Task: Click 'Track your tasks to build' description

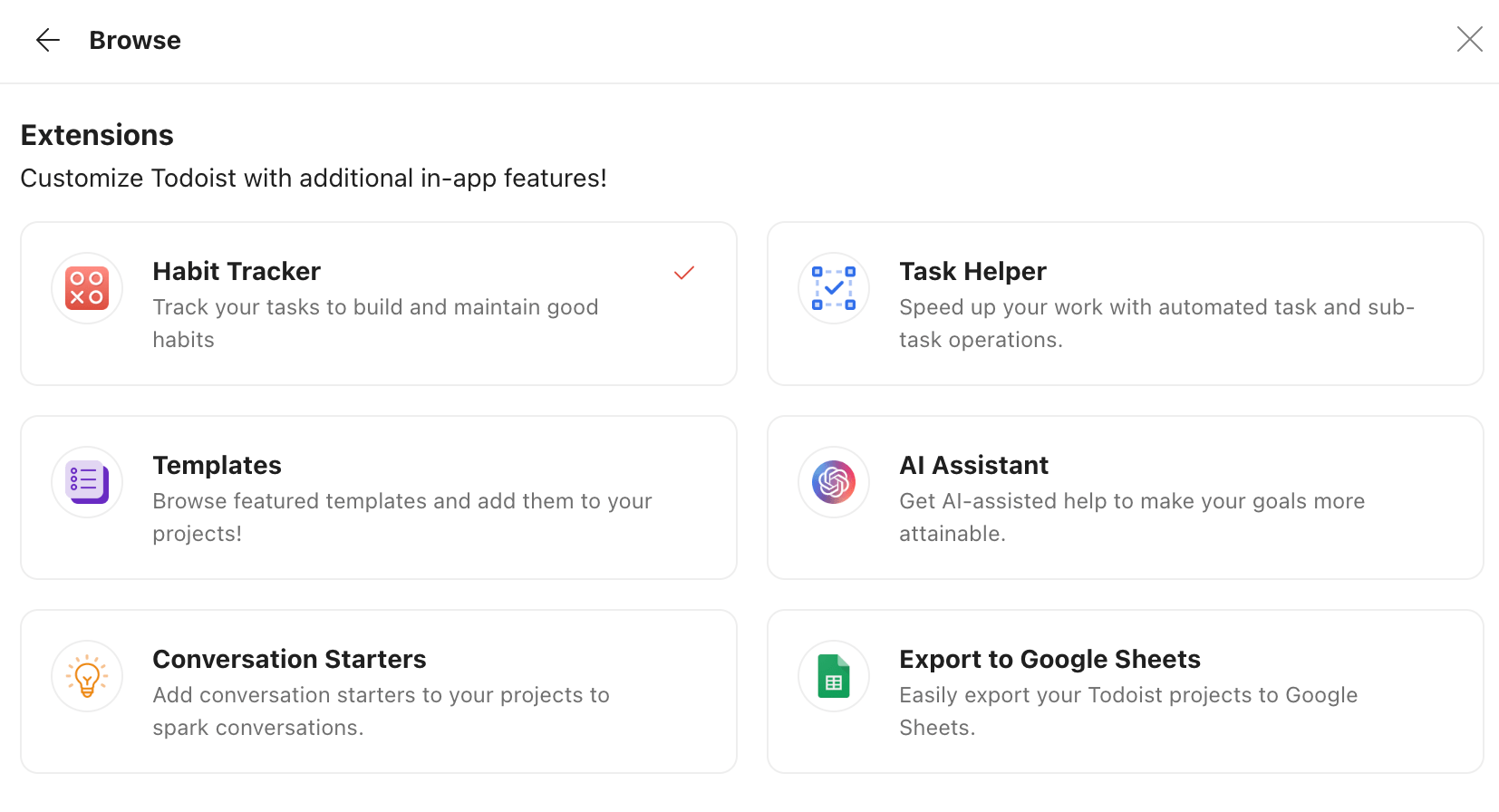Action: pyautogui.click(x=375, y=324)
